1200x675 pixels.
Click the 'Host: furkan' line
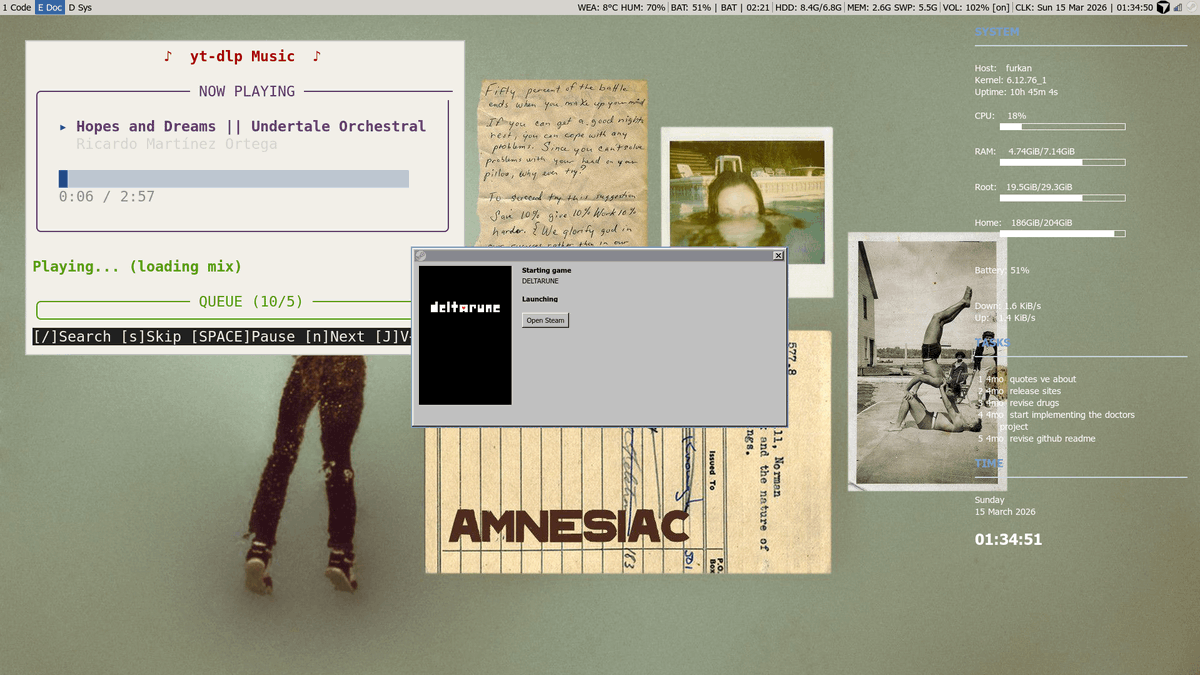[x=1003, y=68]
